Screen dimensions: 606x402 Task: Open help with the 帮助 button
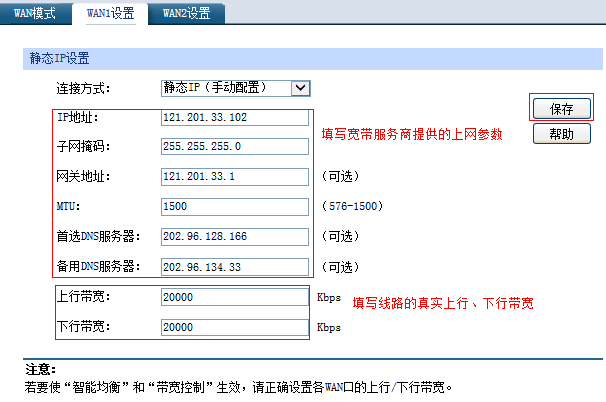click(561, 134)
